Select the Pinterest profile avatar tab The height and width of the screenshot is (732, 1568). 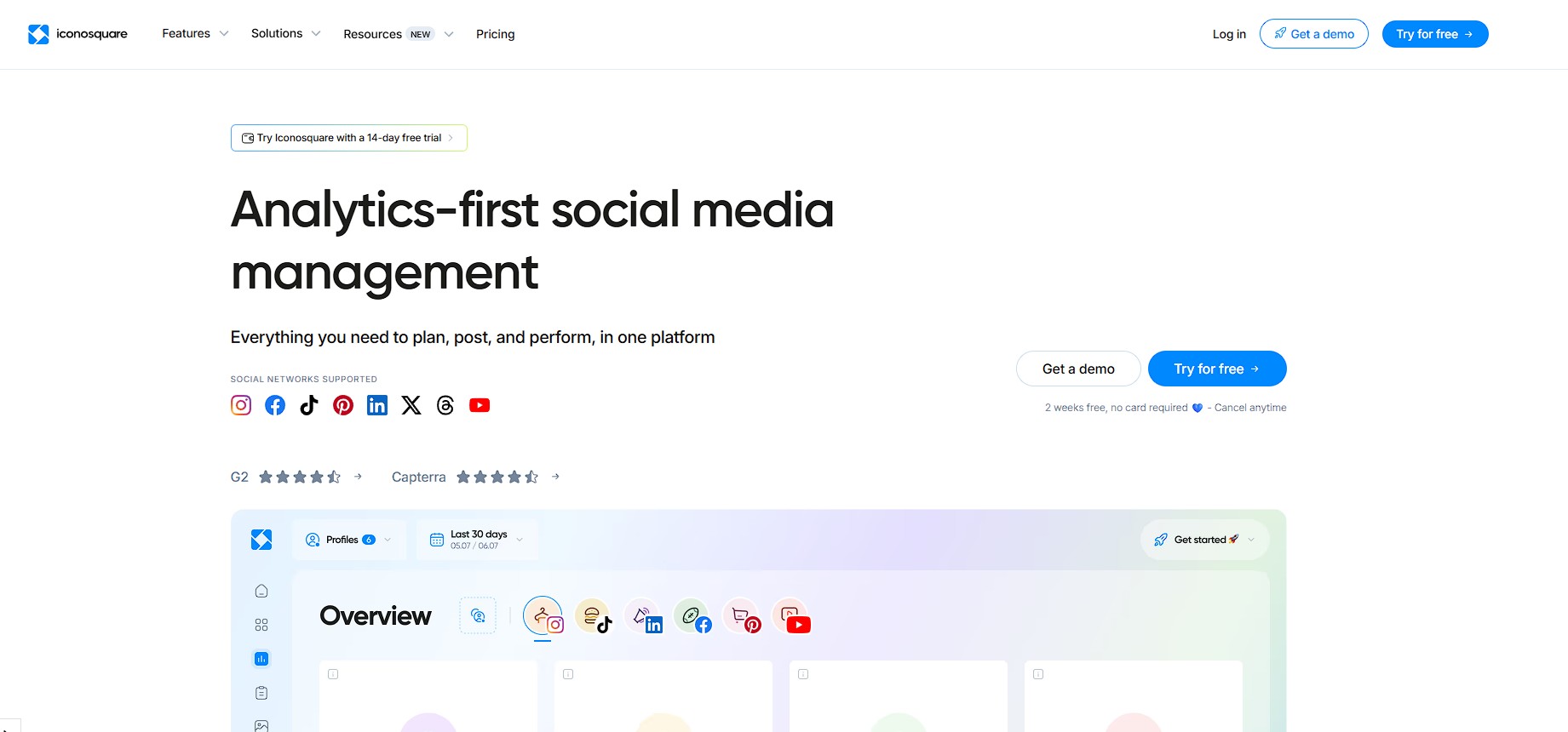tap(742, 616)
